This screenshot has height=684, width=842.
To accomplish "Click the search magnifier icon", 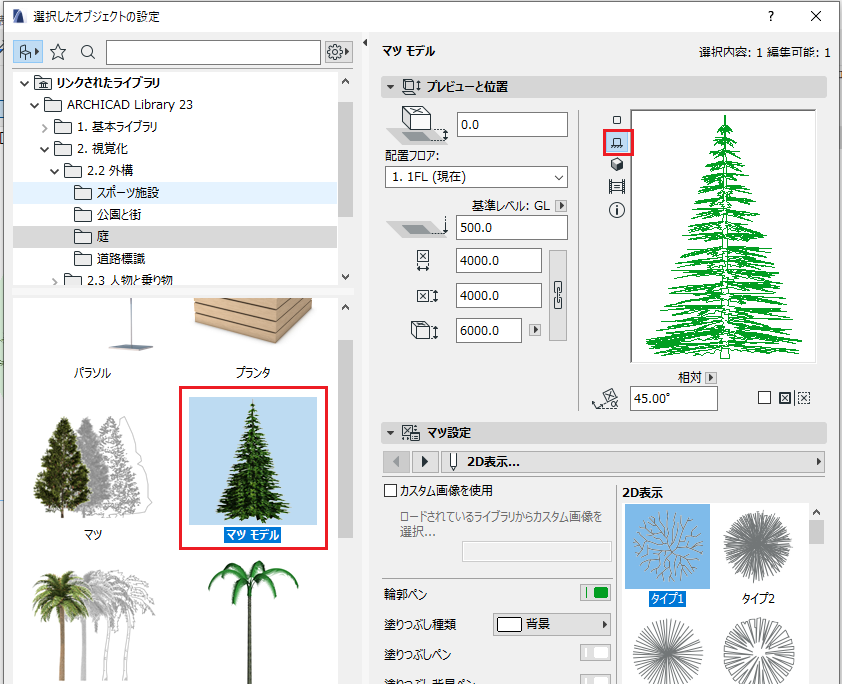I will point(88,52).
